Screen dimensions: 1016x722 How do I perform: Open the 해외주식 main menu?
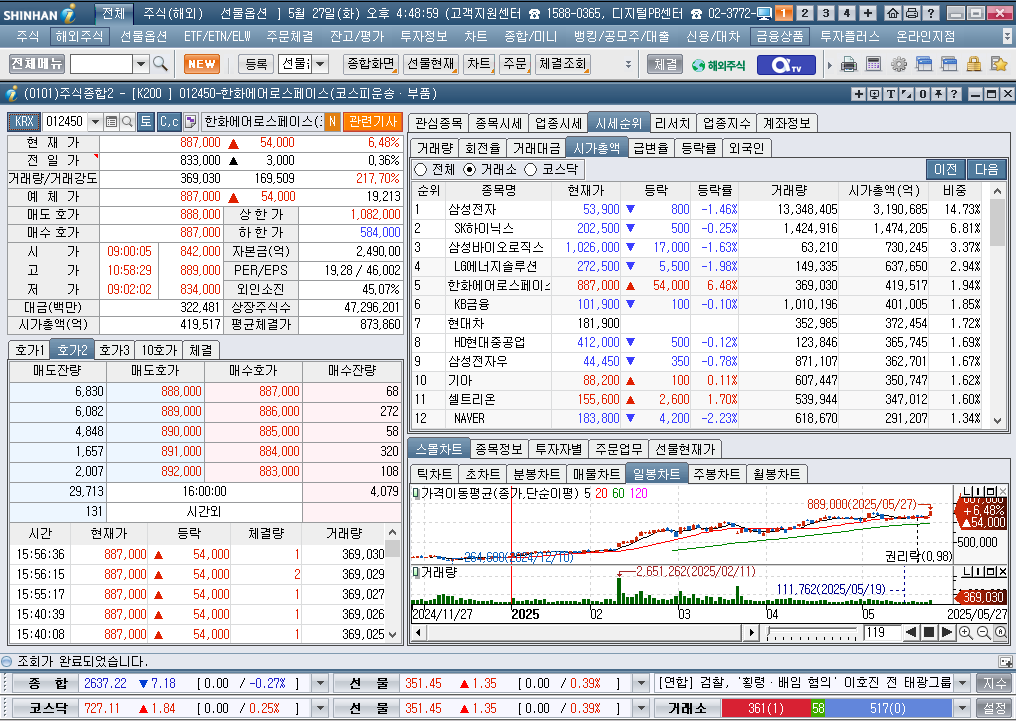[x=79, y=37]
